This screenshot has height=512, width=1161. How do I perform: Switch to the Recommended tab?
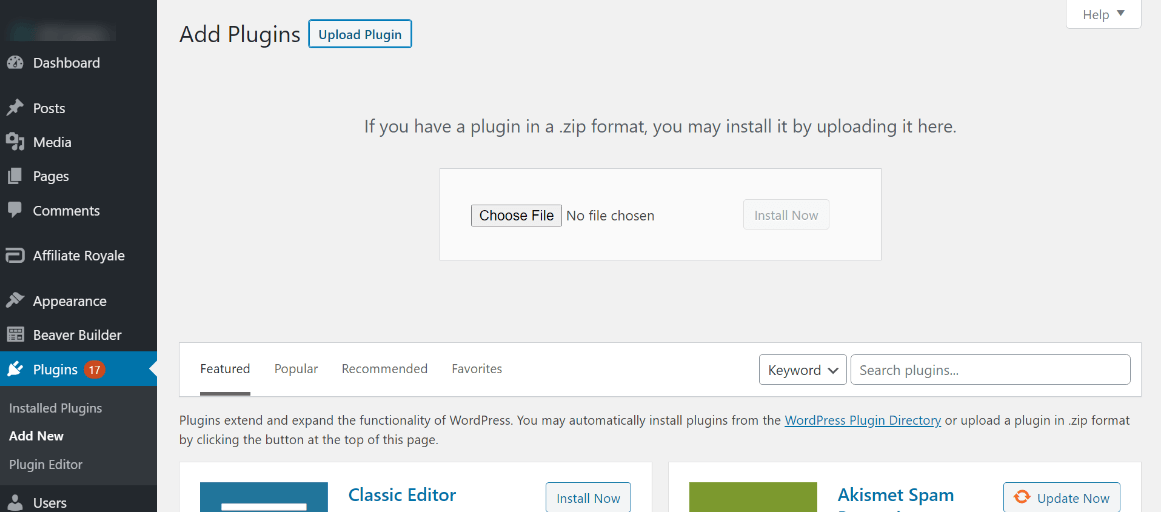coord(384,369)
